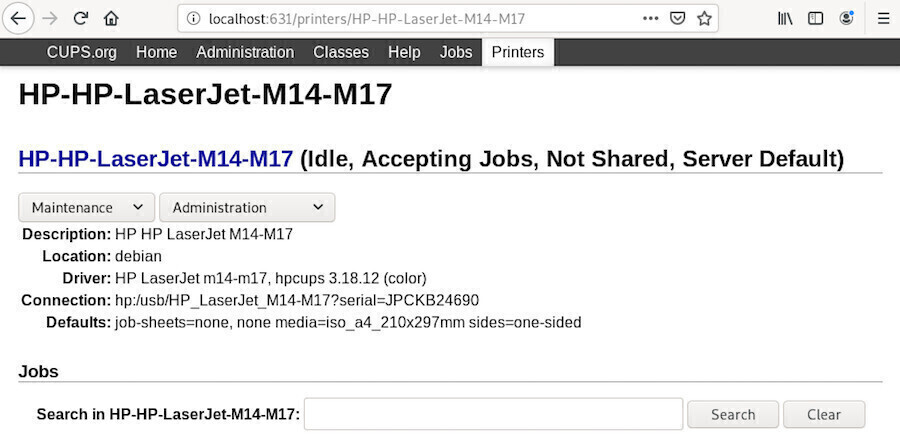This screenshot has width=900, height=435.
Task: Bookmark this page with the star
Action: (x=705, y=18)
